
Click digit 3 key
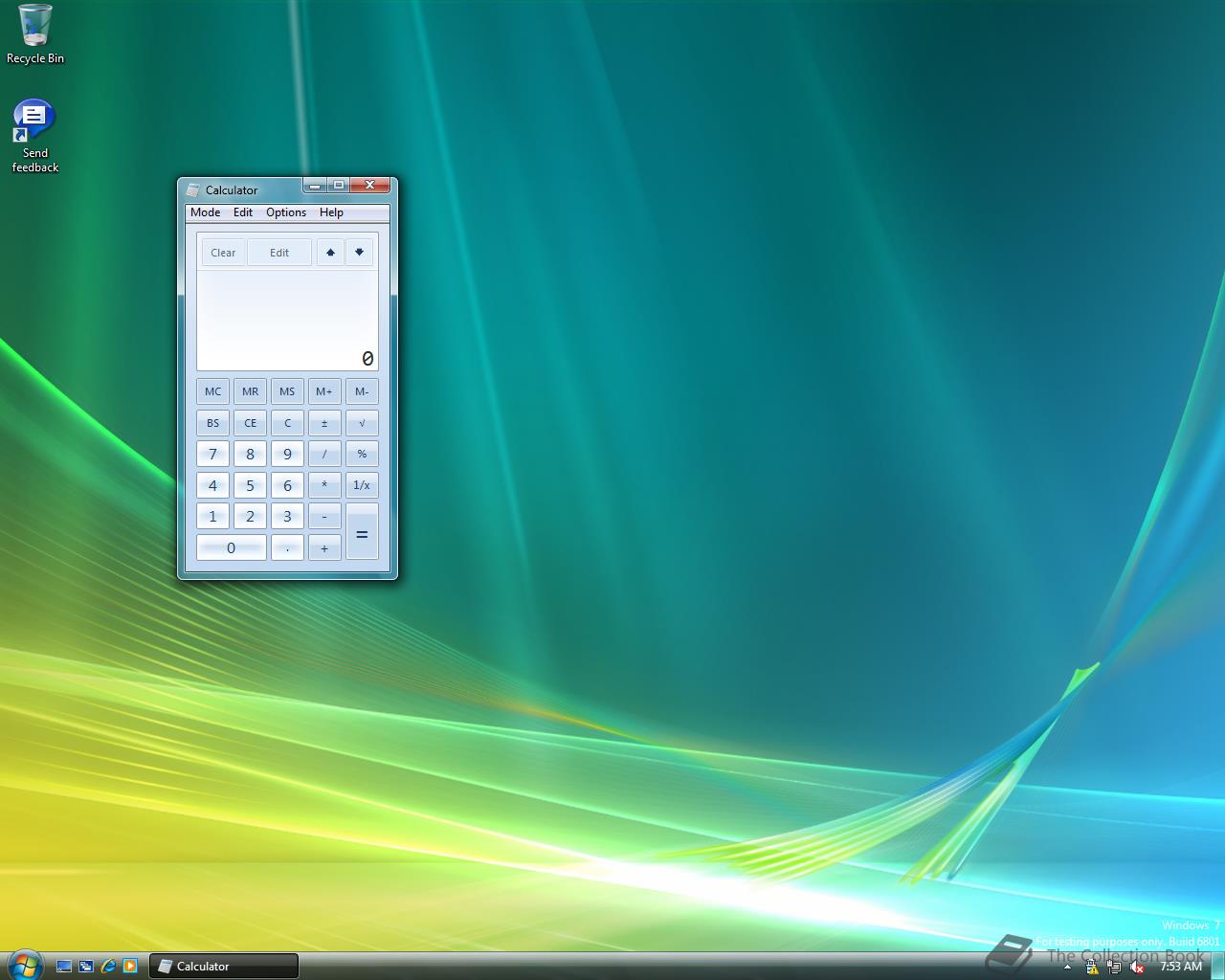[287, 517]
